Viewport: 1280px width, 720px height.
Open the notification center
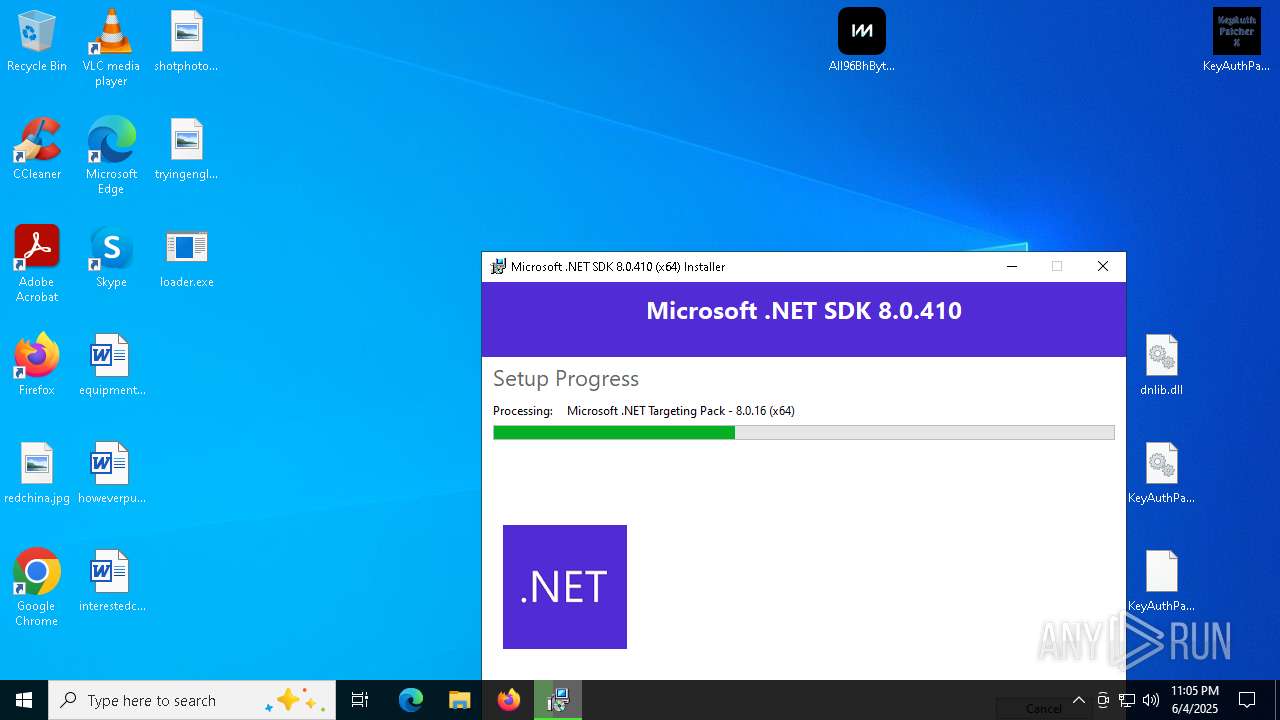tap(1247, 700)
